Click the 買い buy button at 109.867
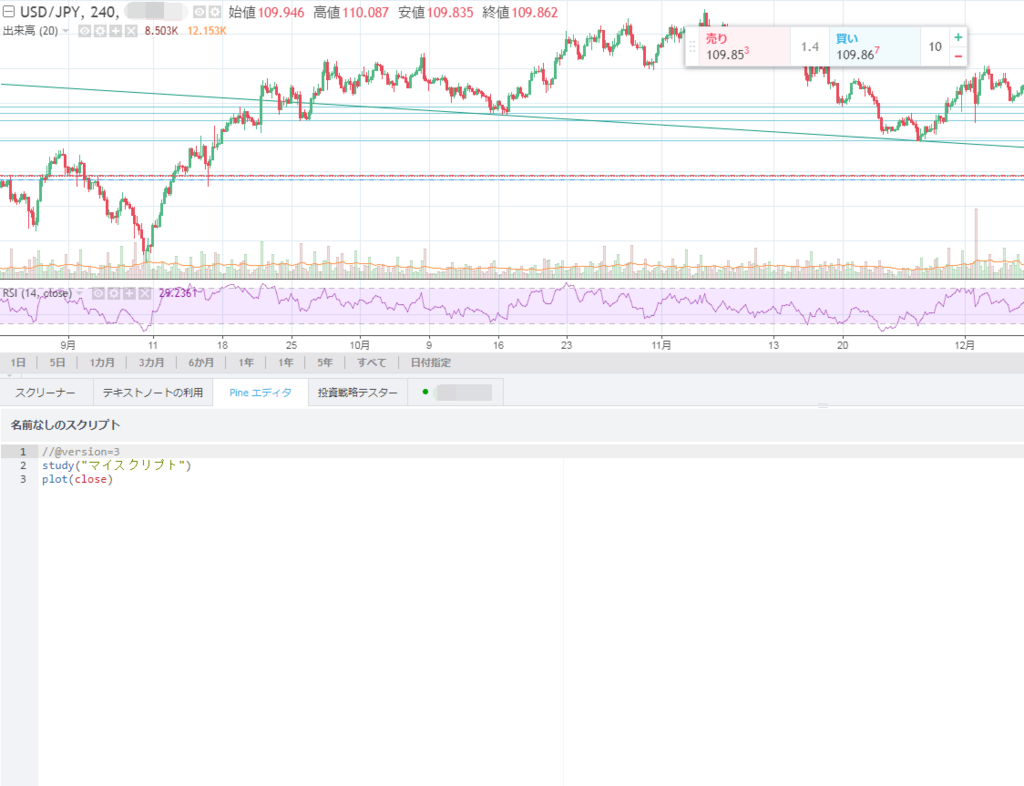This screenshot has height=786, width=1024. coord(875,47)
